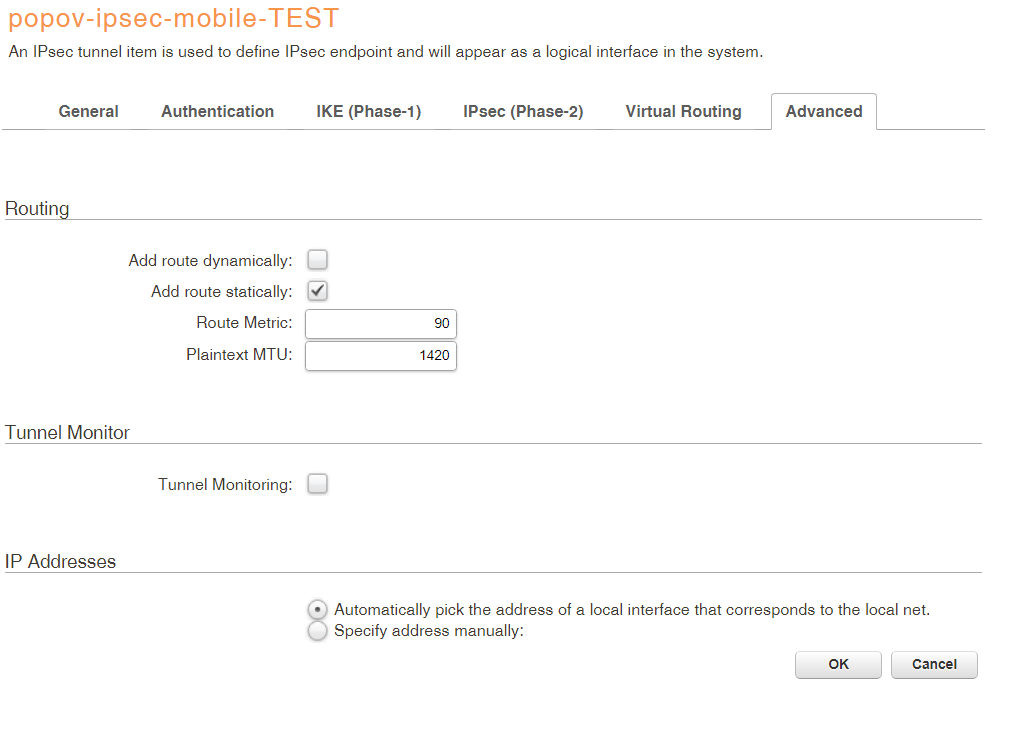This screenshot has width=1021, height=754.
Task: Open the Virtual Routing tab
Action: (x=683, y=112)
